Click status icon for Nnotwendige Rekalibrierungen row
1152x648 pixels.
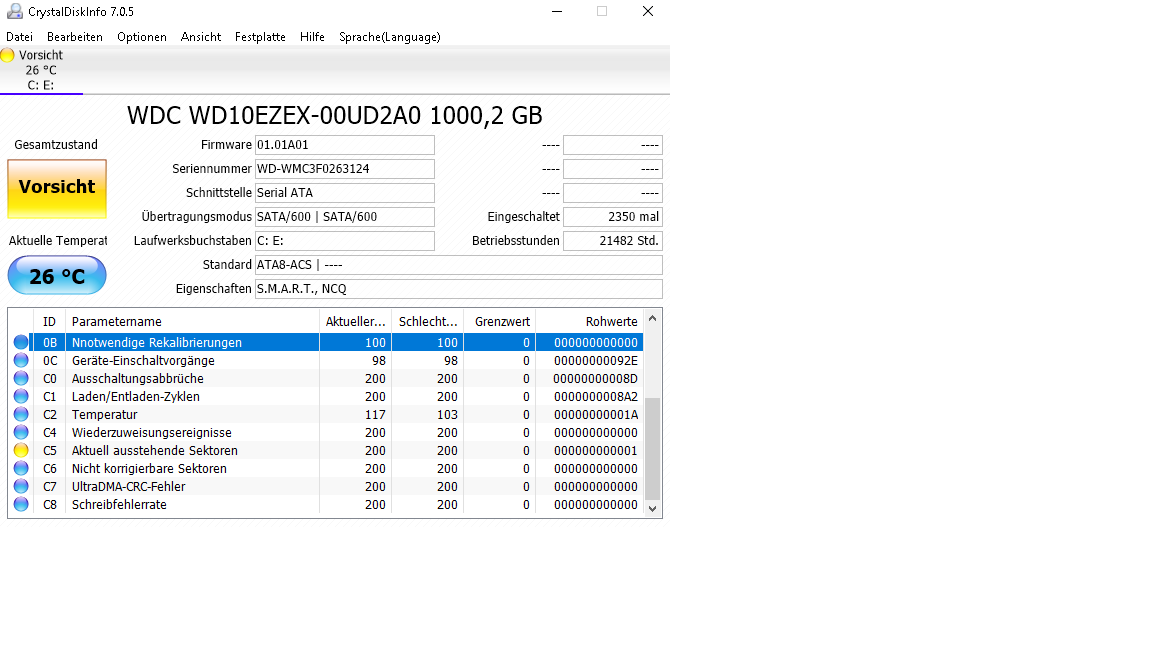point(21,342)
